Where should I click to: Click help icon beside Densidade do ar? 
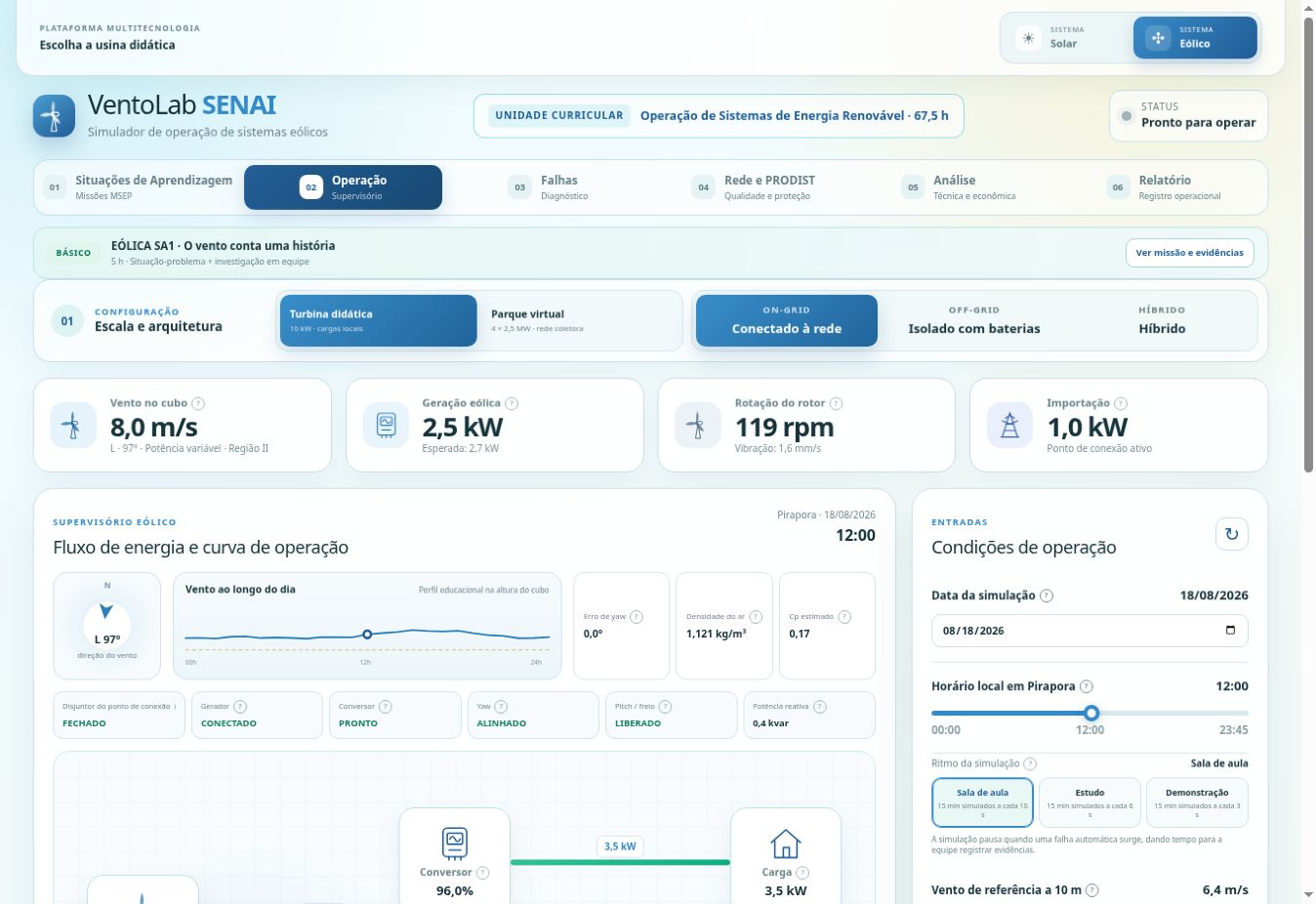(x=756, y=617)
